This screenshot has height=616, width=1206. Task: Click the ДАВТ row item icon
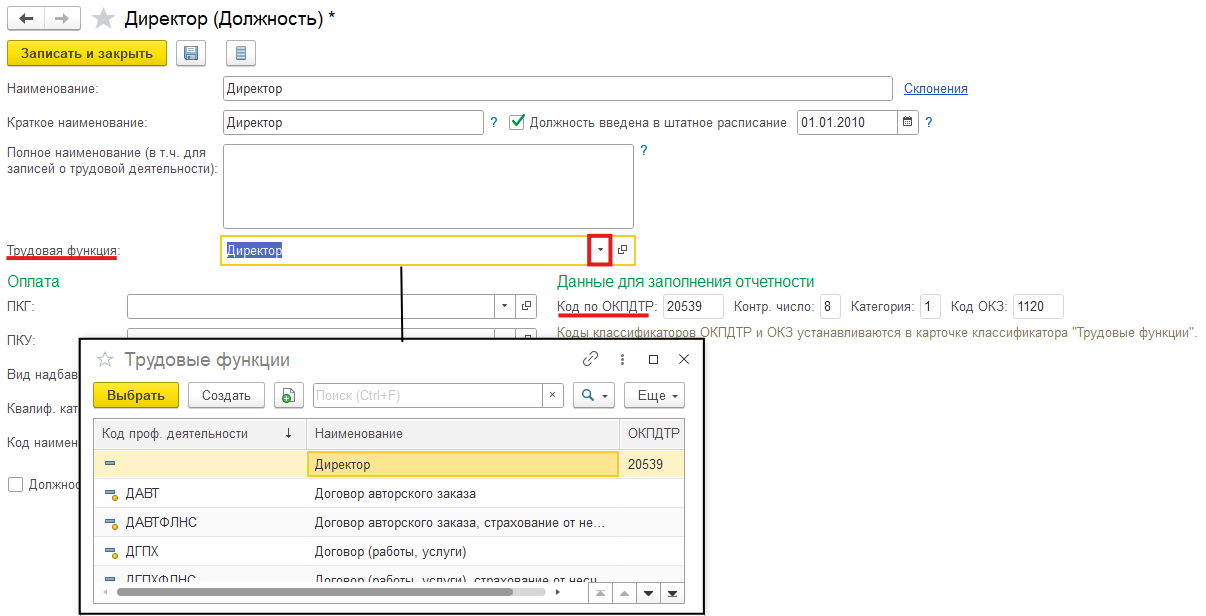[x=110, y=493]
